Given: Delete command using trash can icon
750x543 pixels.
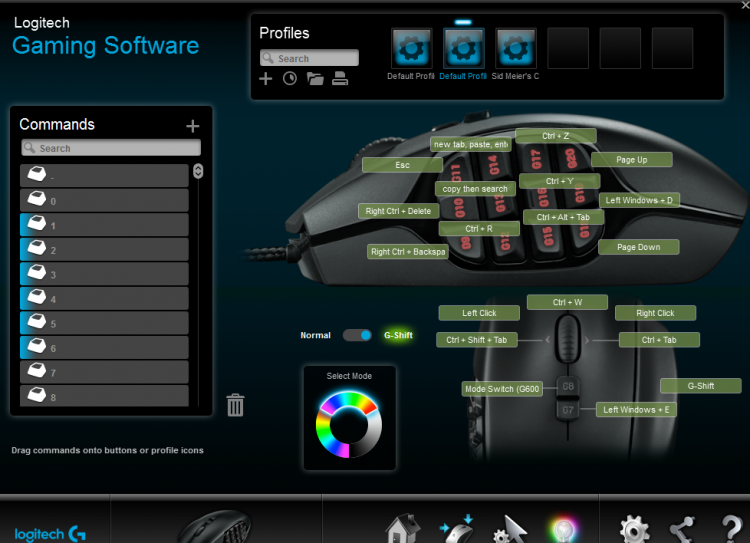Looking at the screenshot, I should coord(235,405).
